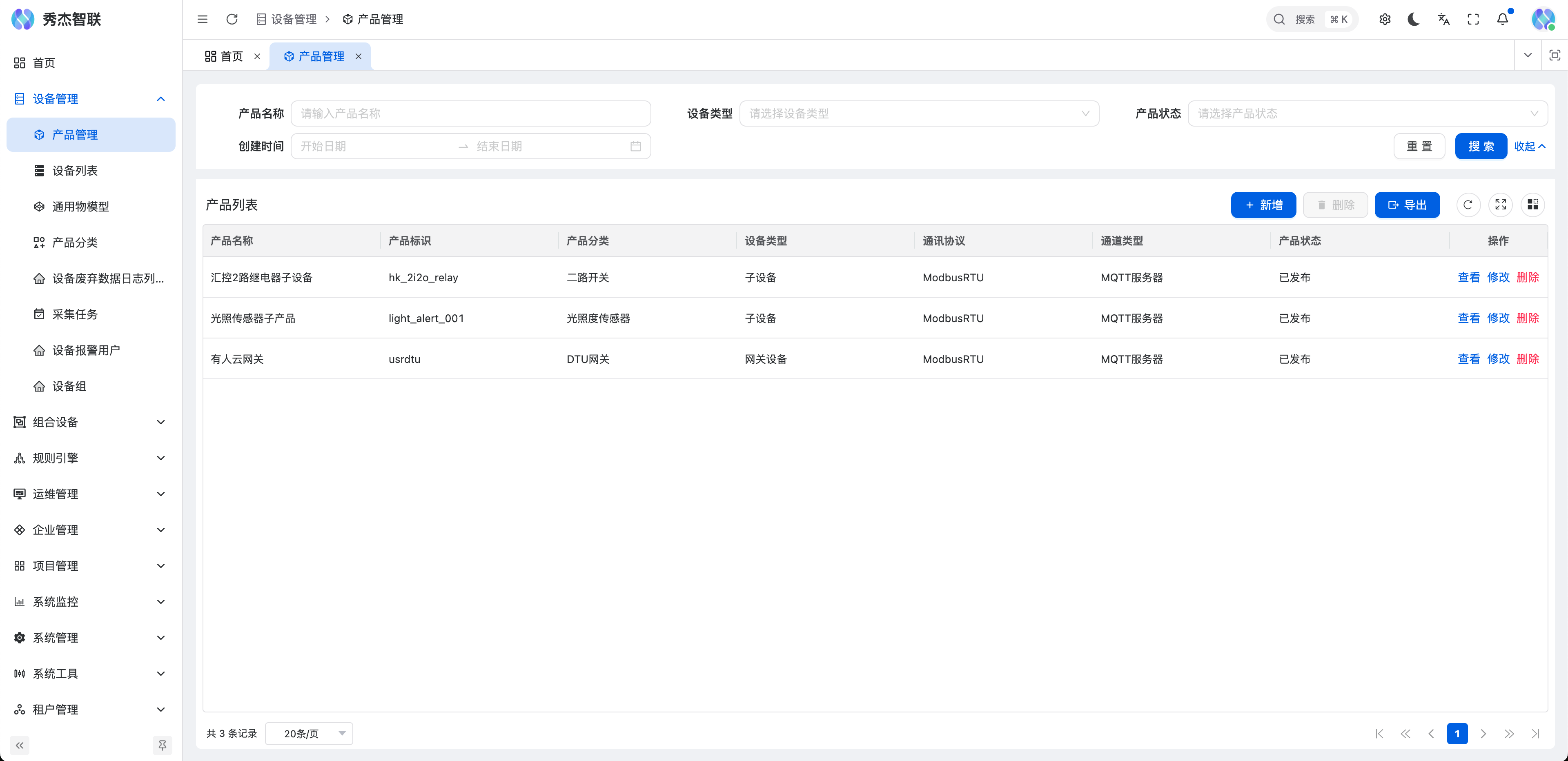The image size is (1568, 761).
Task: Switch to the 首页 tab
Action: 225,56
